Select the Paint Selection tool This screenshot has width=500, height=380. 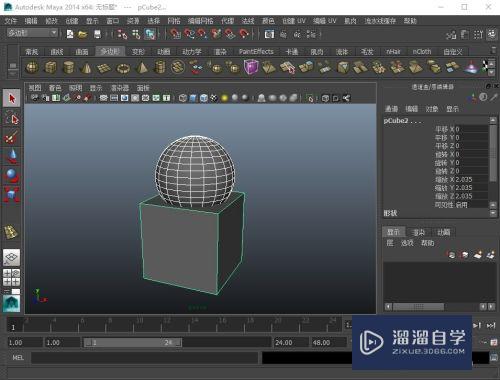12,137
